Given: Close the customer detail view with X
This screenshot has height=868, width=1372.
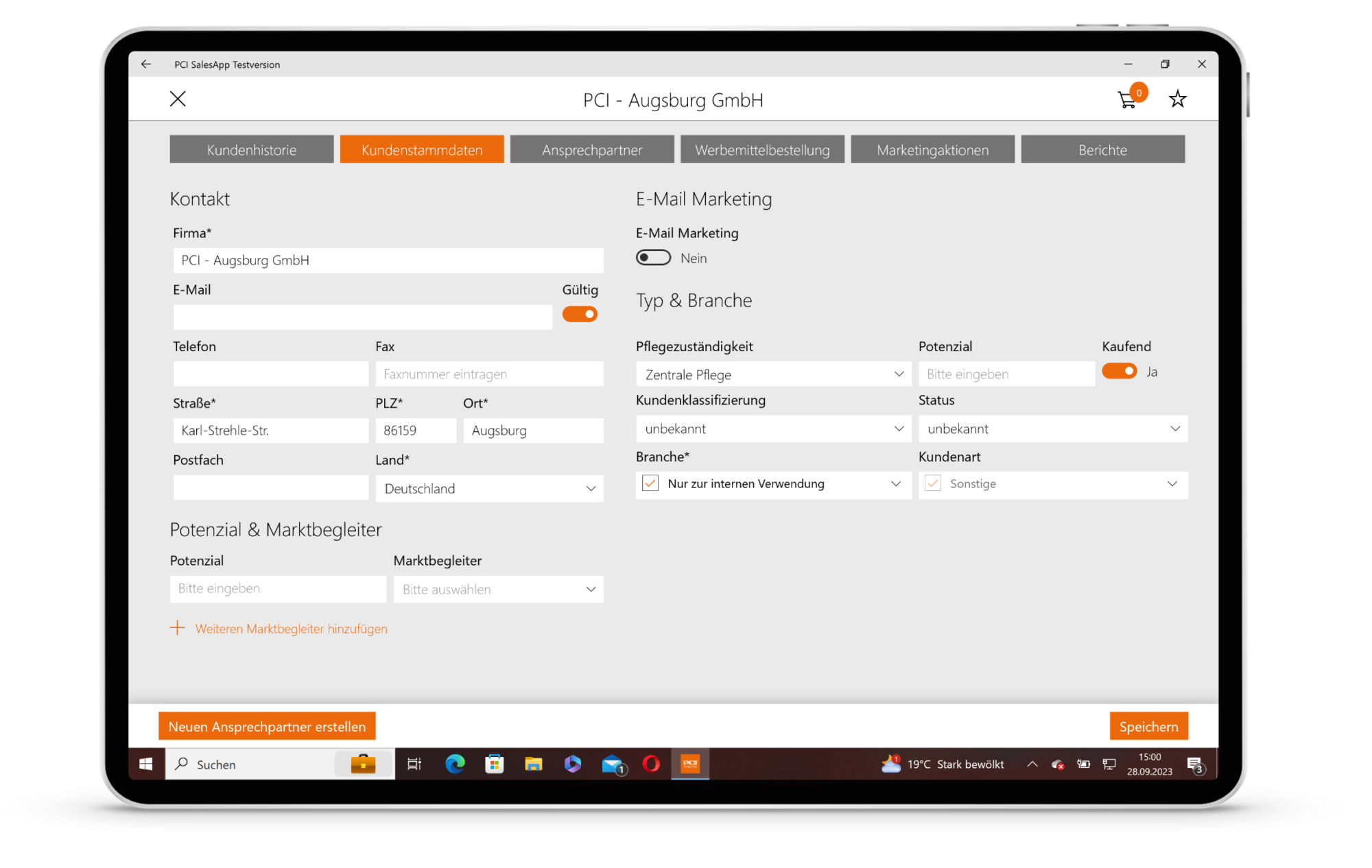Looking at the screenshot, I should click(x=178, y=99).
